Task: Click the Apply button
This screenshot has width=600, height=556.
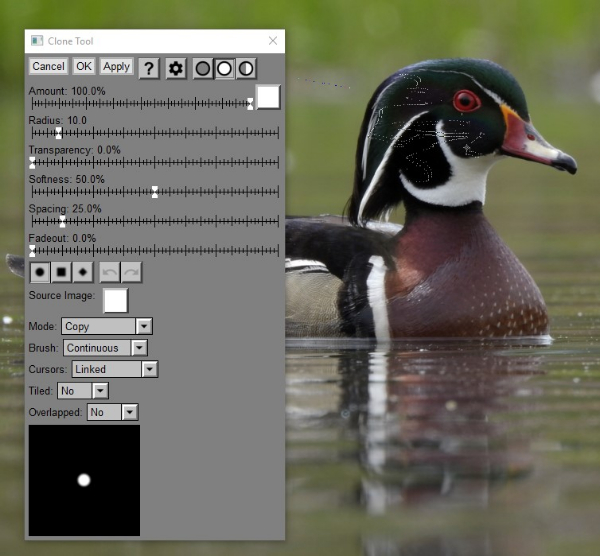Action: coord(116,67)
